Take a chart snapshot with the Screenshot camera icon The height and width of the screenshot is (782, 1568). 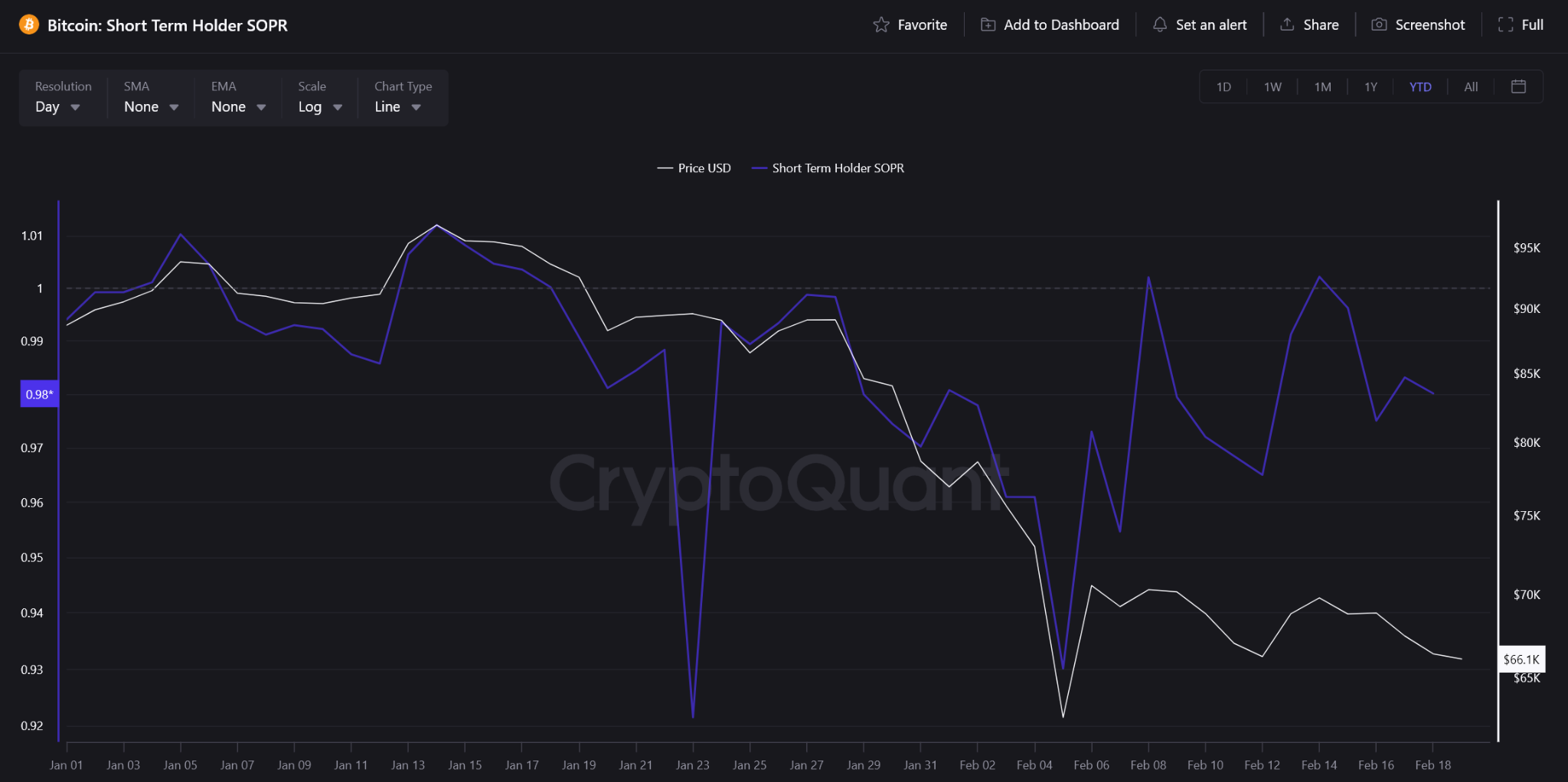[x=1378, y=24]
